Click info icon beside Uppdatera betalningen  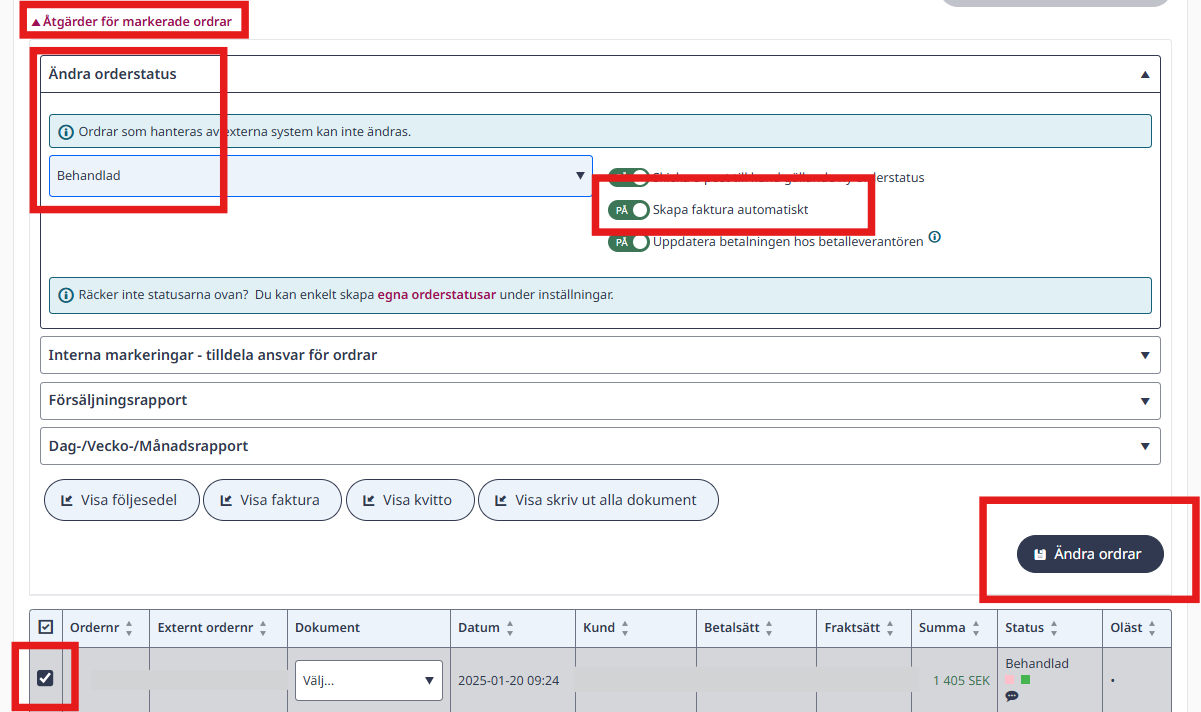coord(934,238)
